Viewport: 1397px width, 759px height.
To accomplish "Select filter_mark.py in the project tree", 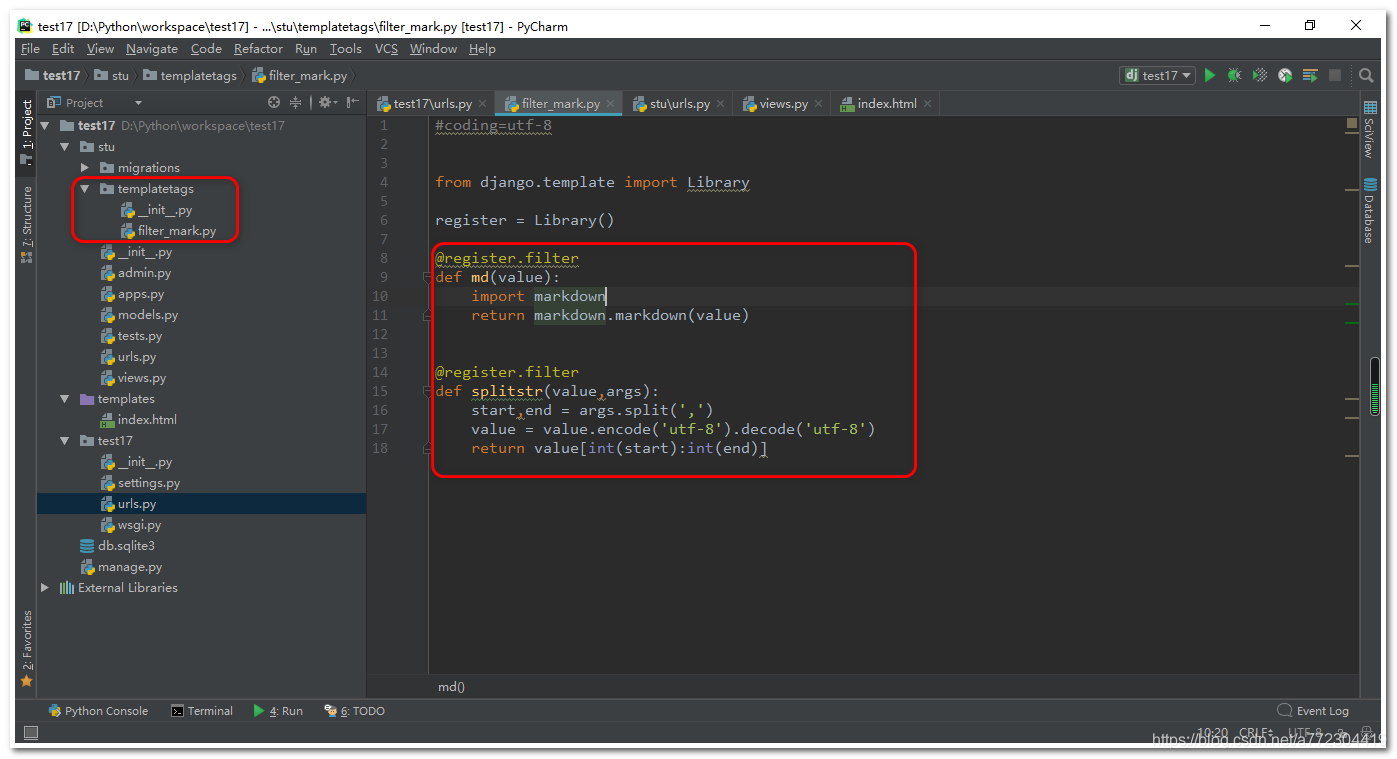I will 167,231.
